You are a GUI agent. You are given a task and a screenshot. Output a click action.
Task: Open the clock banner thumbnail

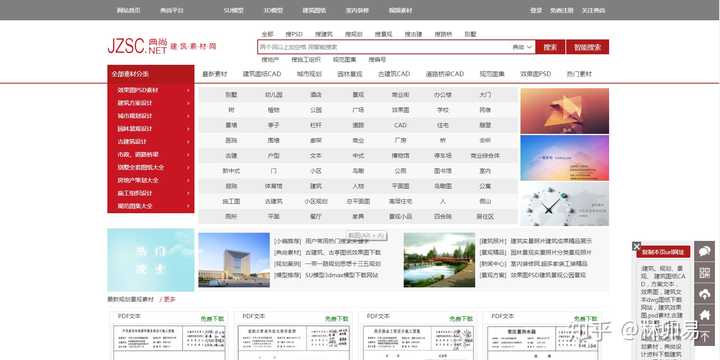[564, 204]
